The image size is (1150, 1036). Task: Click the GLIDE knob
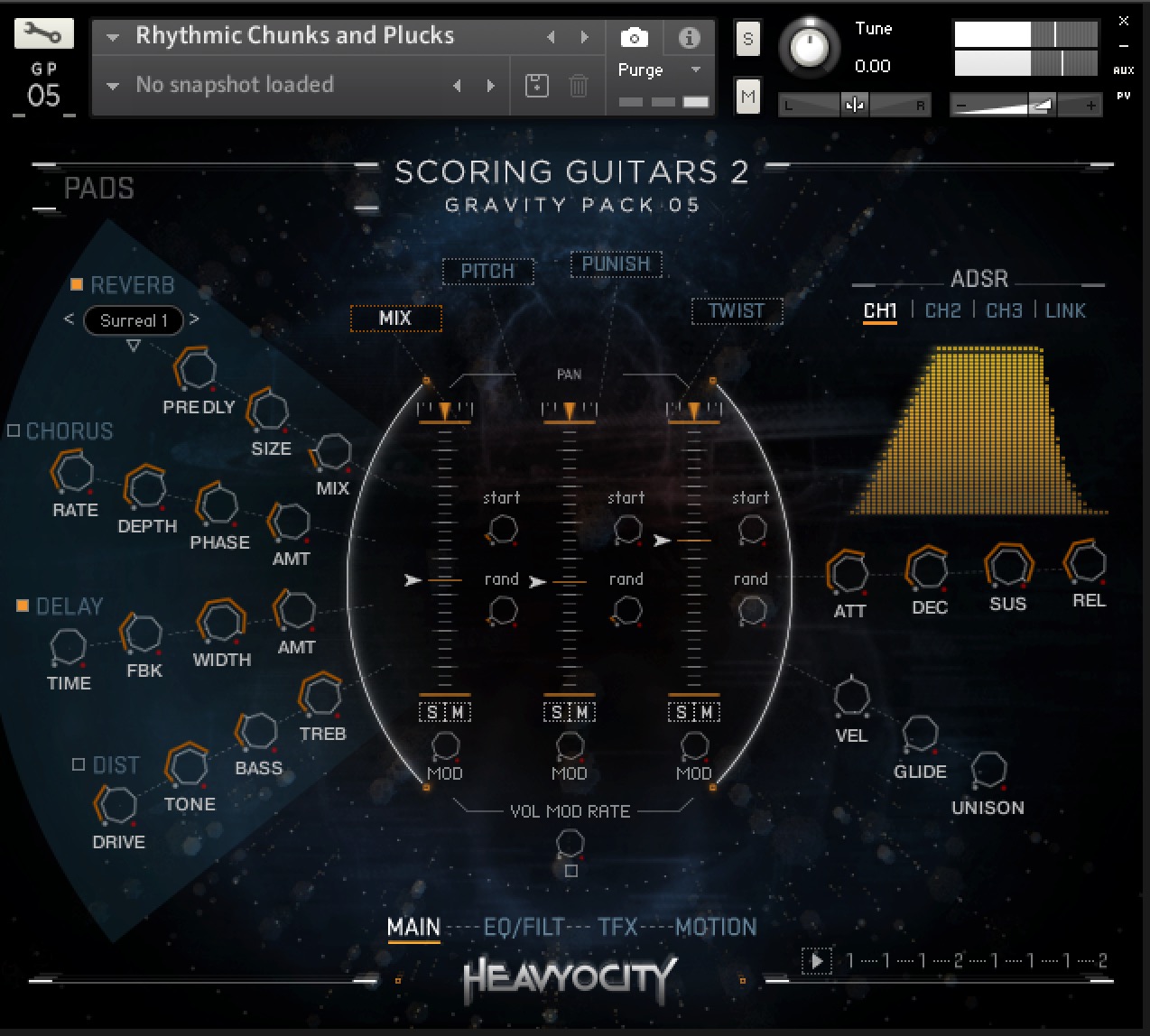(x=920, y=734)
